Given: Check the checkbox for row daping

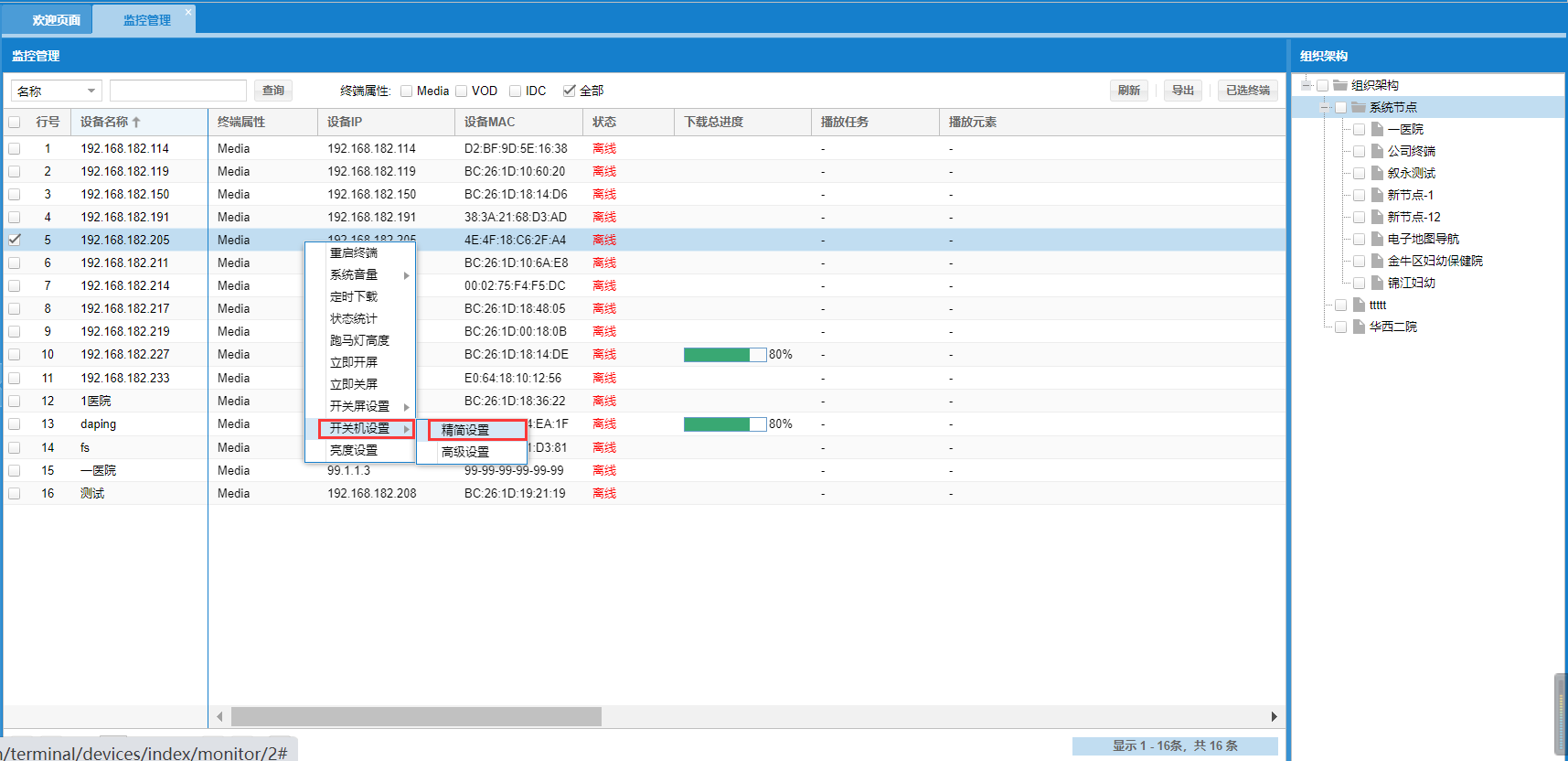Looking at the screenshot, I should coord(14,423).
